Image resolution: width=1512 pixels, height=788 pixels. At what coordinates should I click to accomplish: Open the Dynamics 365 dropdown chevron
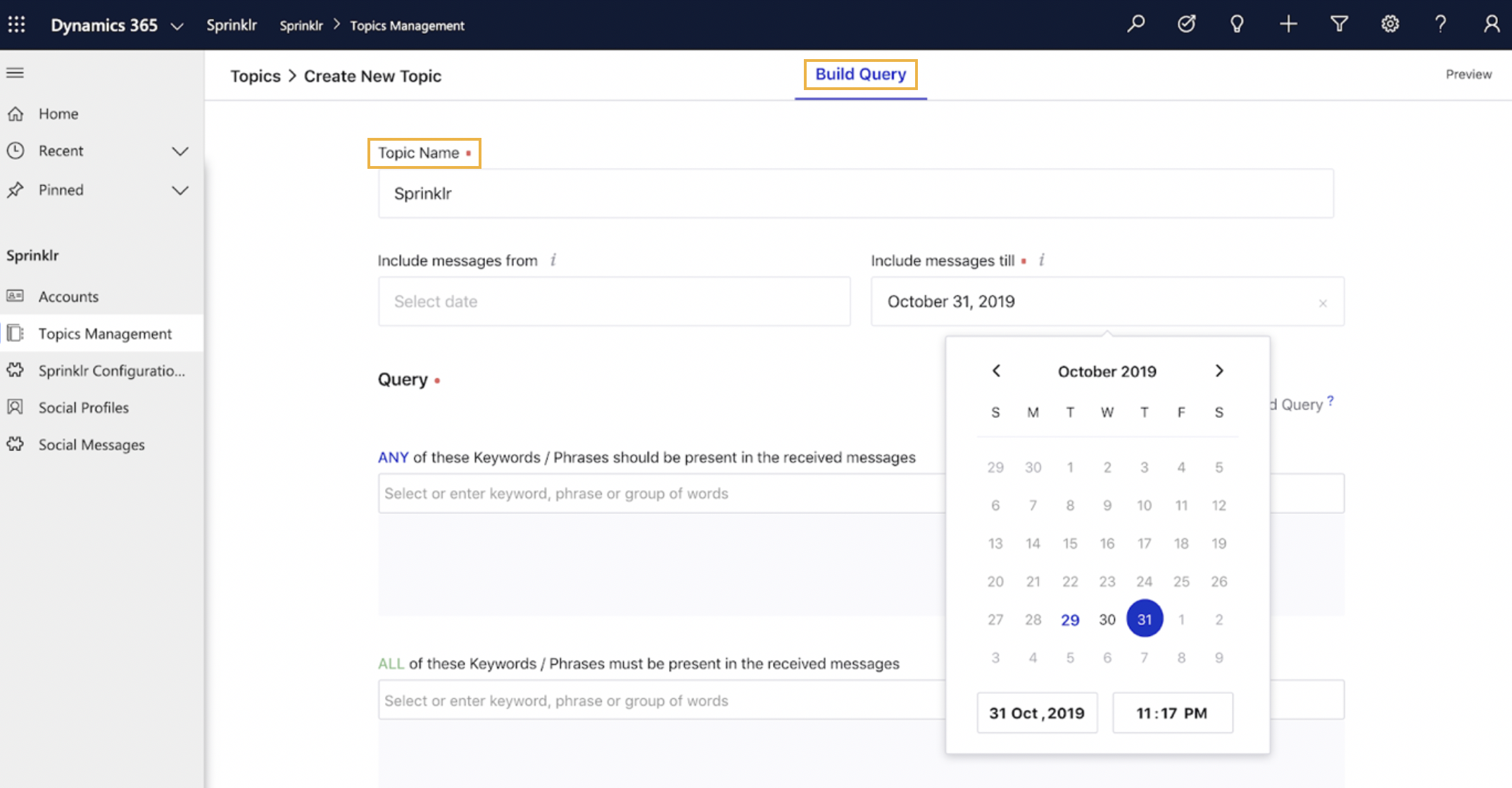click(177, 26)
